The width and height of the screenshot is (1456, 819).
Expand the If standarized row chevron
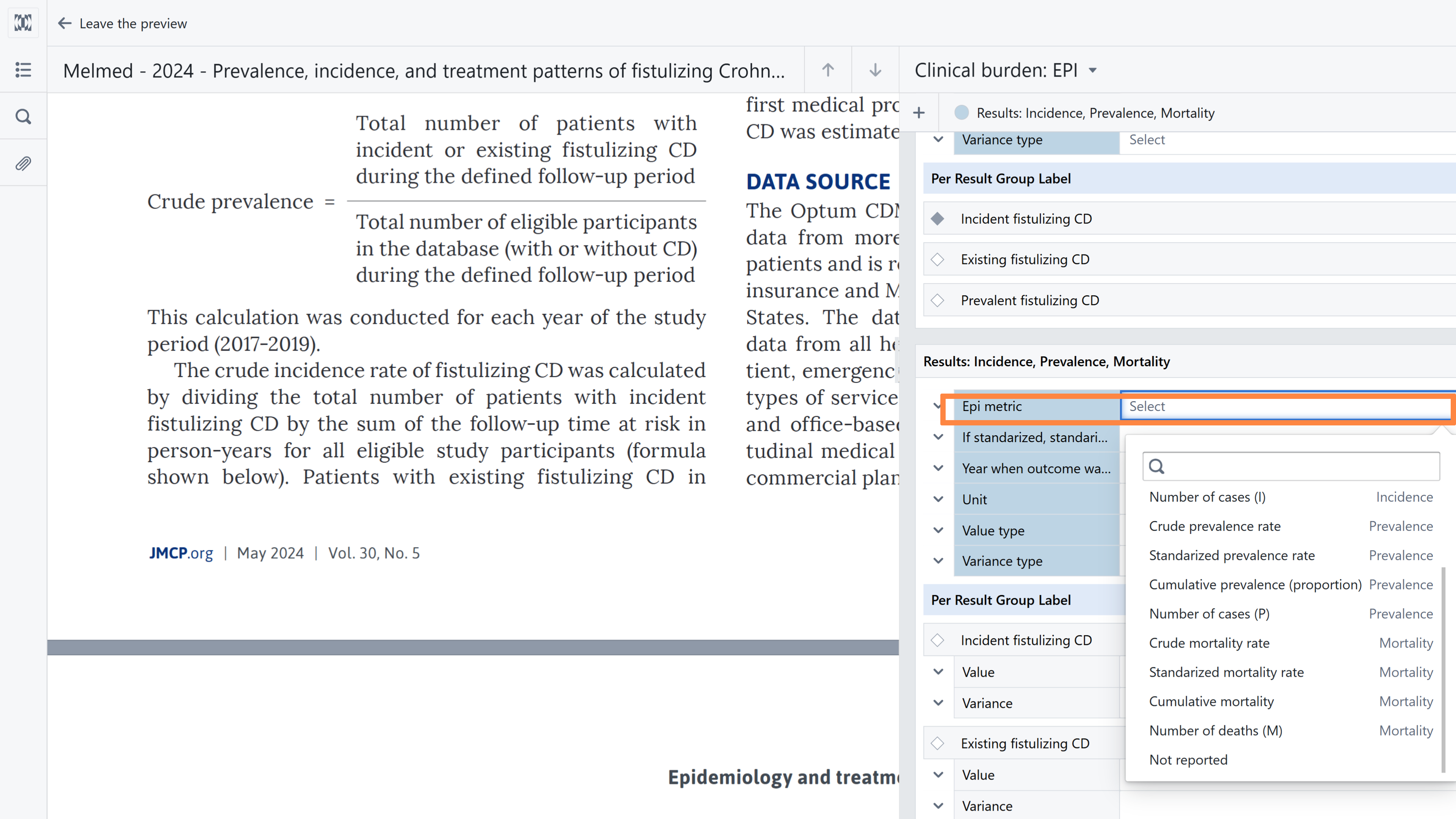click(938, 437)
